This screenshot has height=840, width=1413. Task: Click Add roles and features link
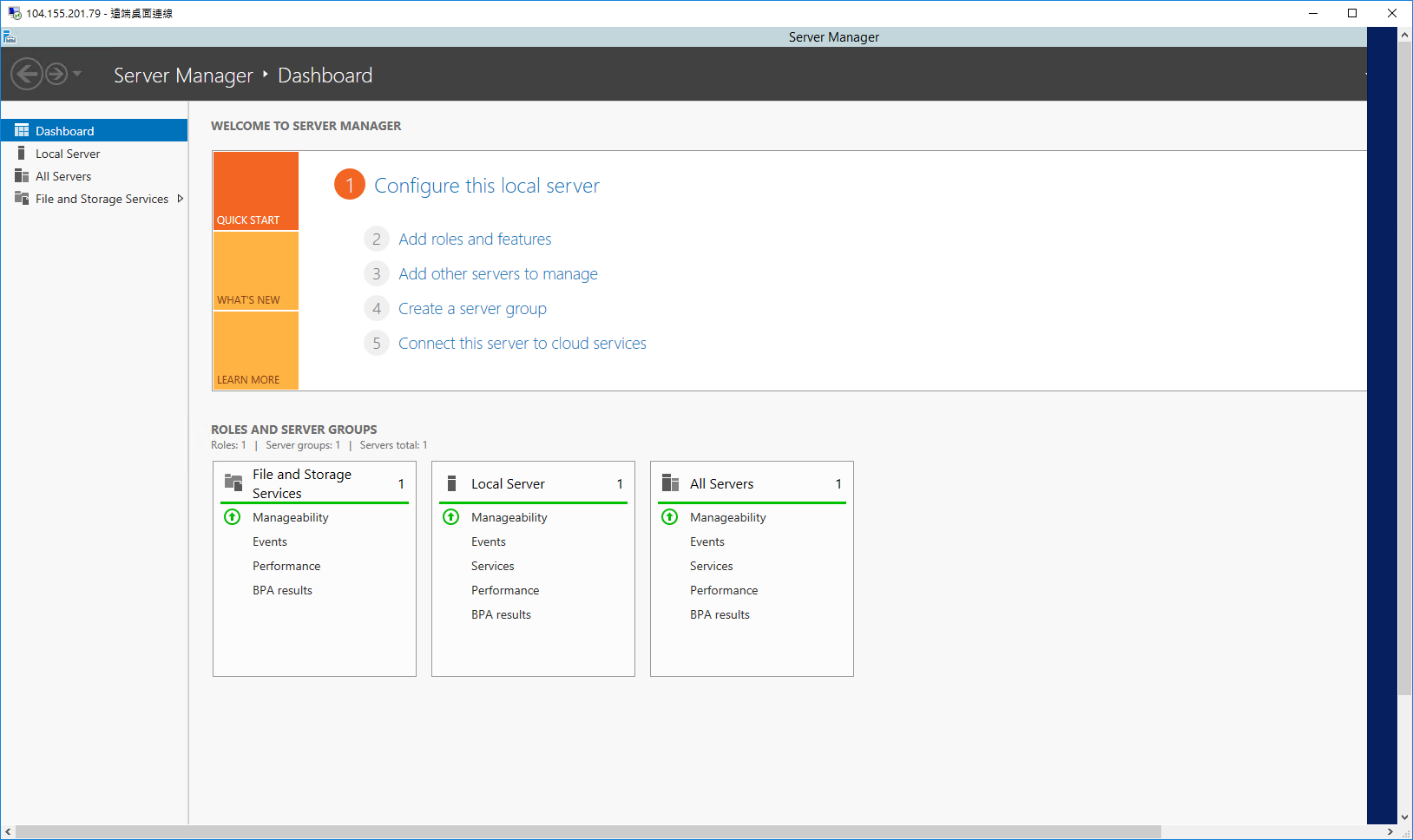(x=475, y=239)
